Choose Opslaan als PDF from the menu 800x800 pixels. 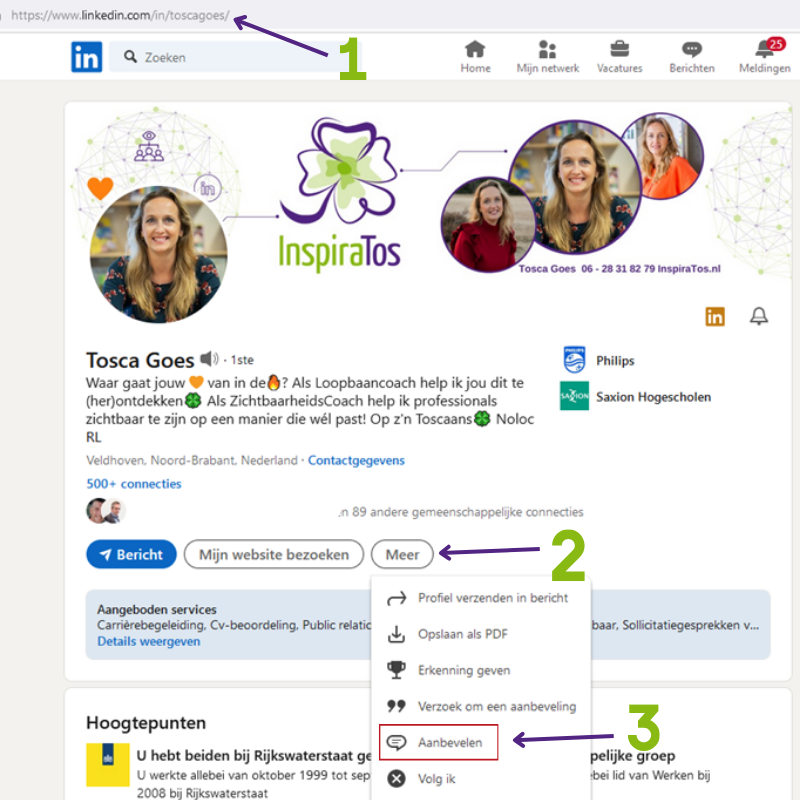481,634
